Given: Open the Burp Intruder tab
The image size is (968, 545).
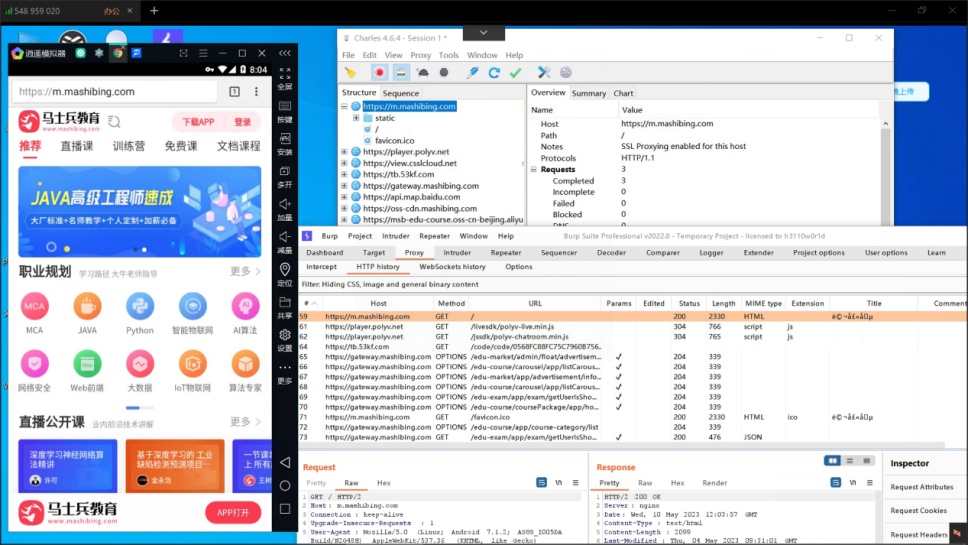Looking at the screenshot, I should point(457,252).
